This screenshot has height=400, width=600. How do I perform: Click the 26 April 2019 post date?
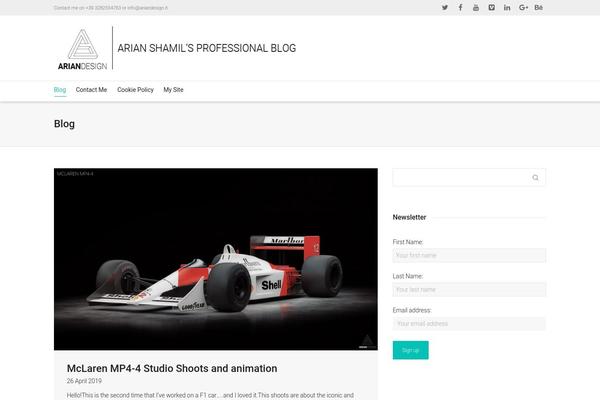(x=84, y=381)
